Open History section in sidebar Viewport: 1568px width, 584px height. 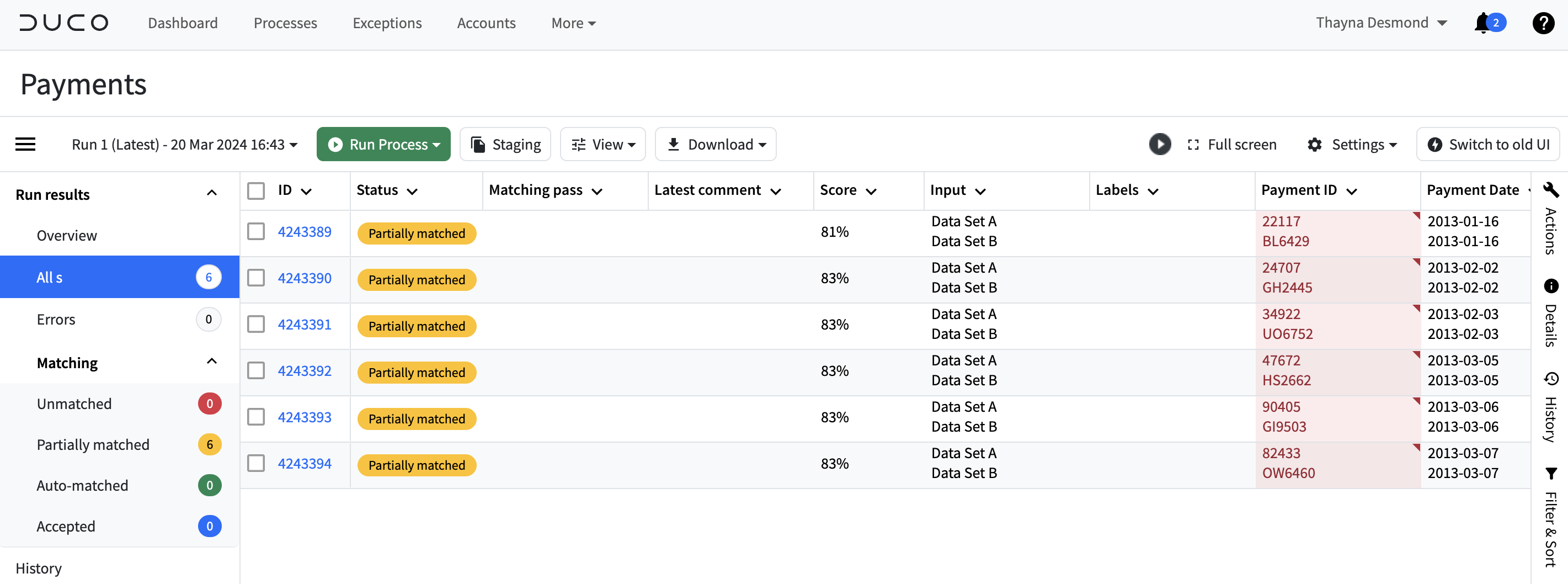coord(39,568)
